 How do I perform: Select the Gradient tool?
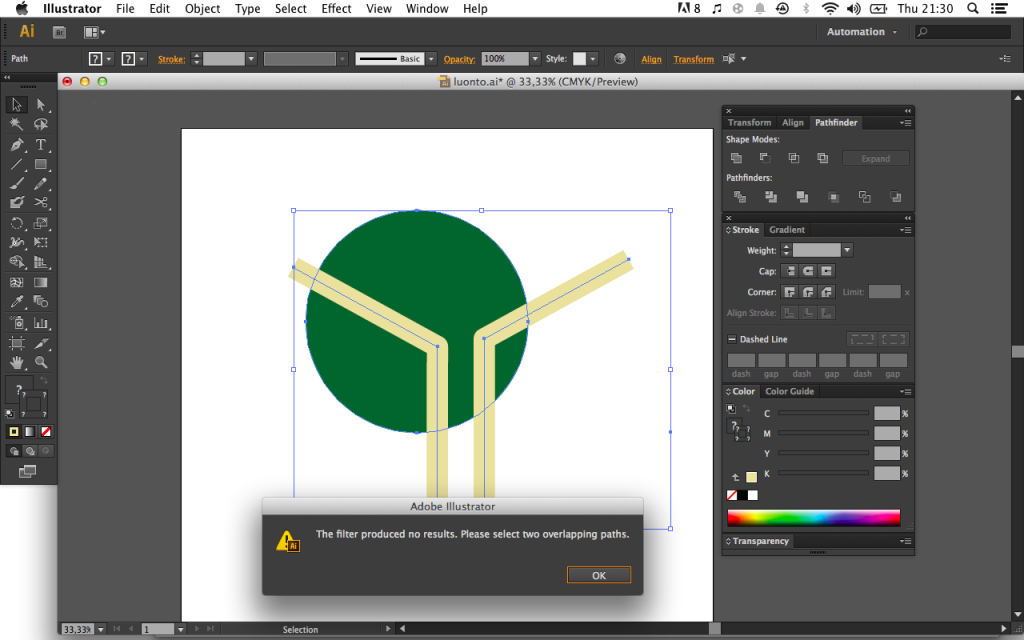41,282
